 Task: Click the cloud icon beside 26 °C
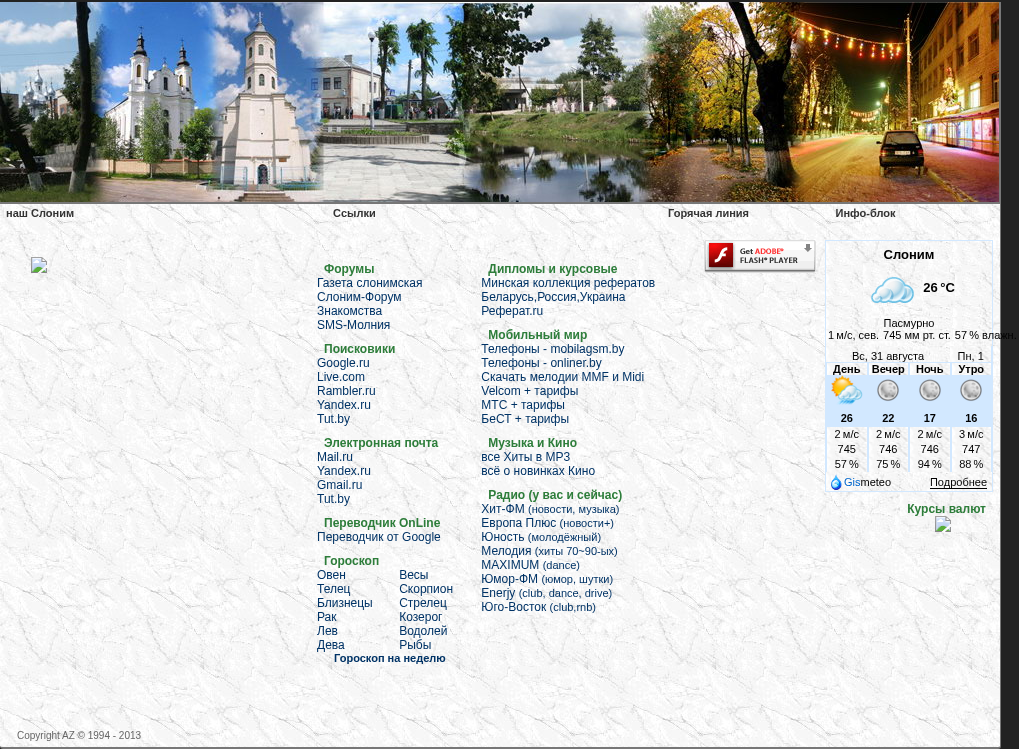click(x=892, y=289)
